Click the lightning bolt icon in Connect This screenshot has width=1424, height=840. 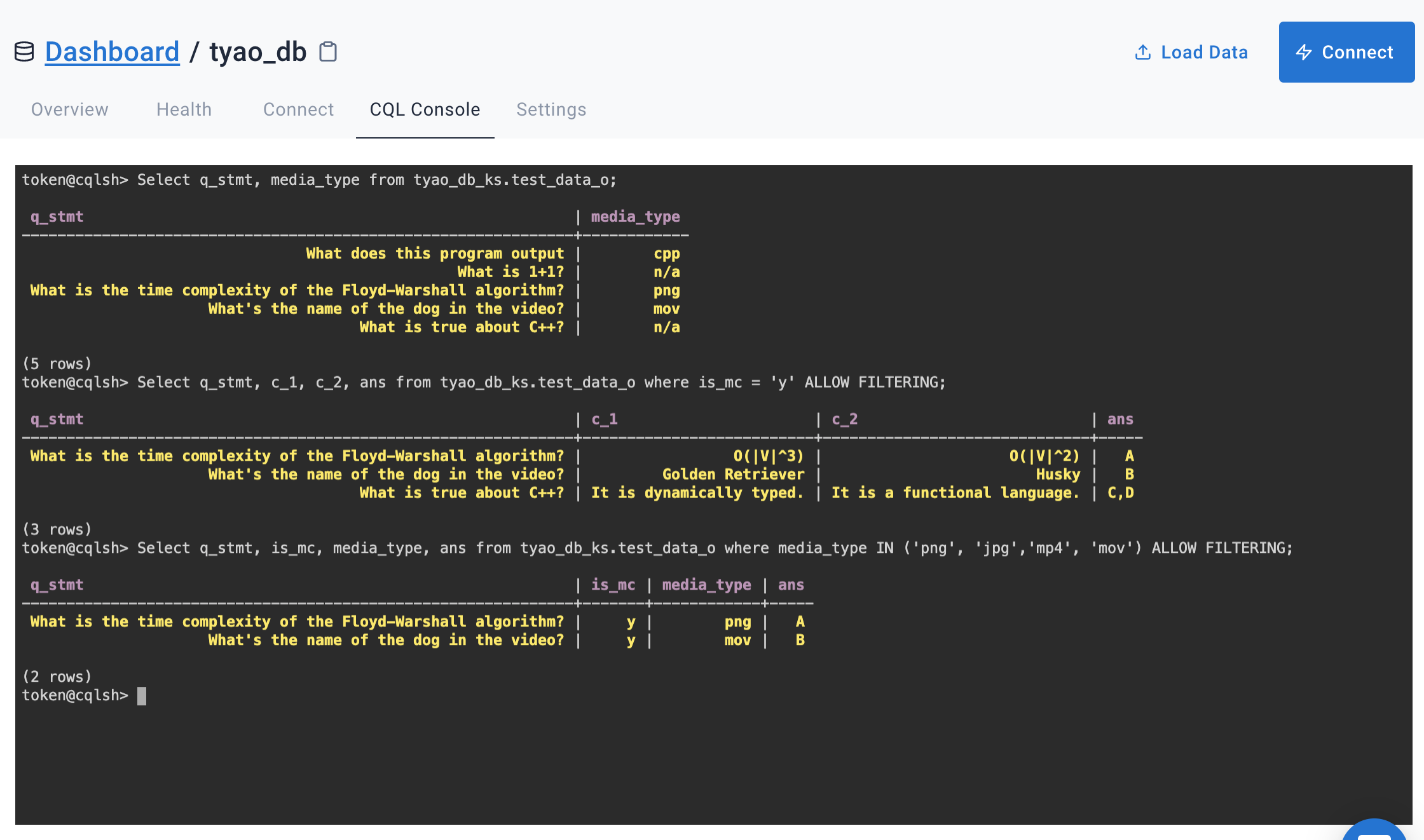(1304, 52)
